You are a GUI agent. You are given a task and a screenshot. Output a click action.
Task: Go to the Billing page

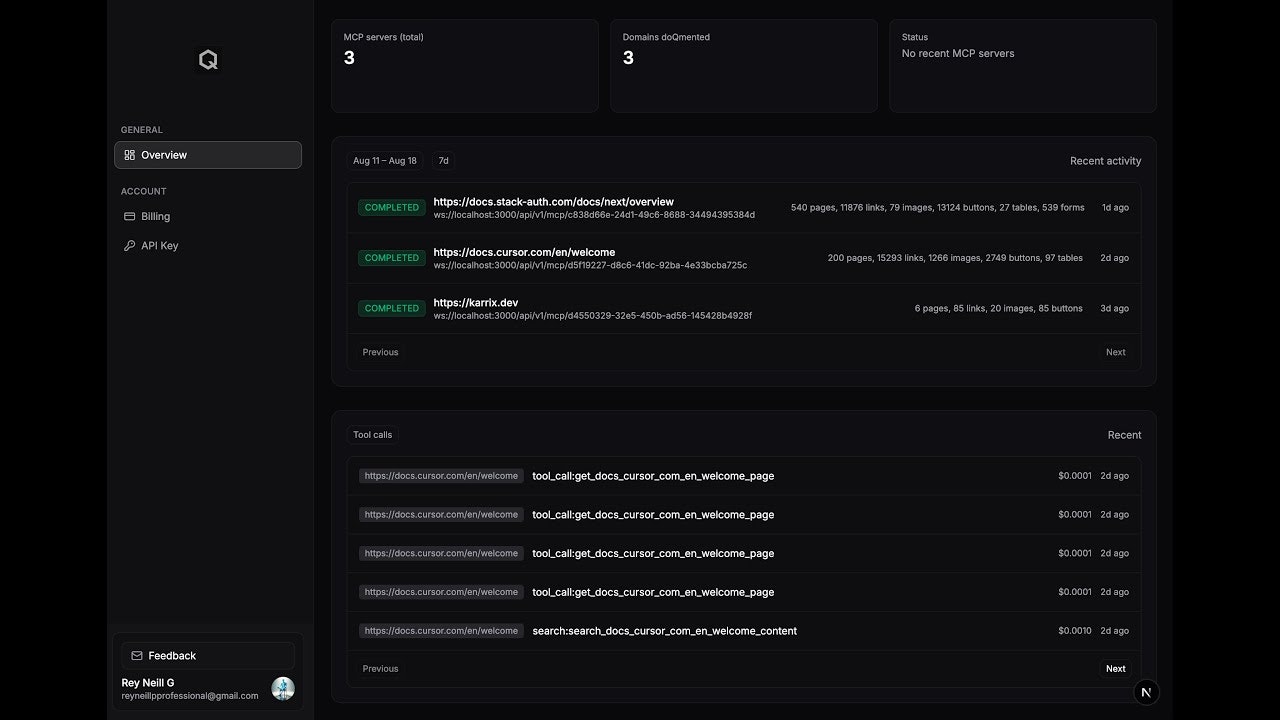pyautogui.click(x=155, y=216)
